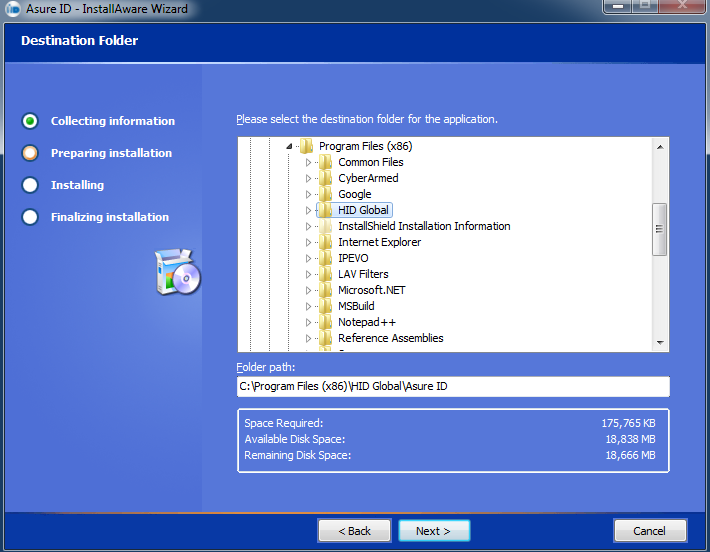
Task: Go back with the Back button
Action: [355, 531]
